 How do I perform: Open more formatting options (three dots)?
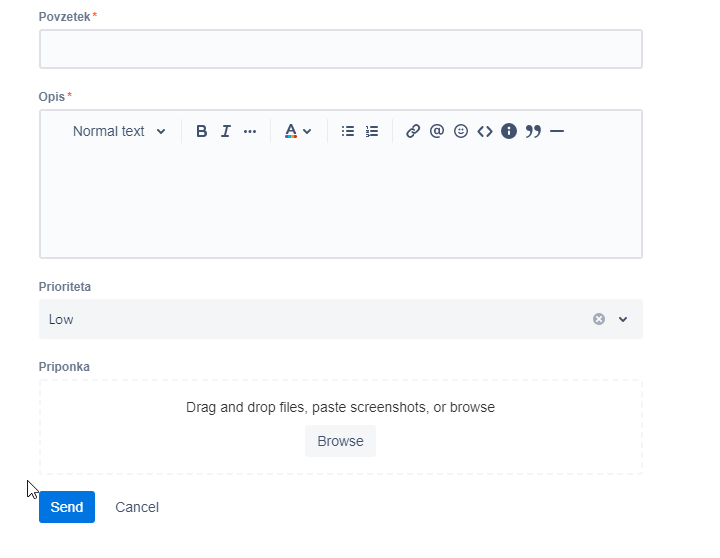pos(250,131)
